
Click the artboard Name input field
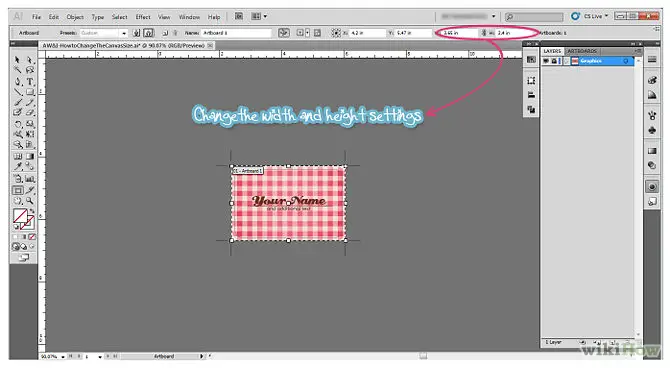pos(236,33)
